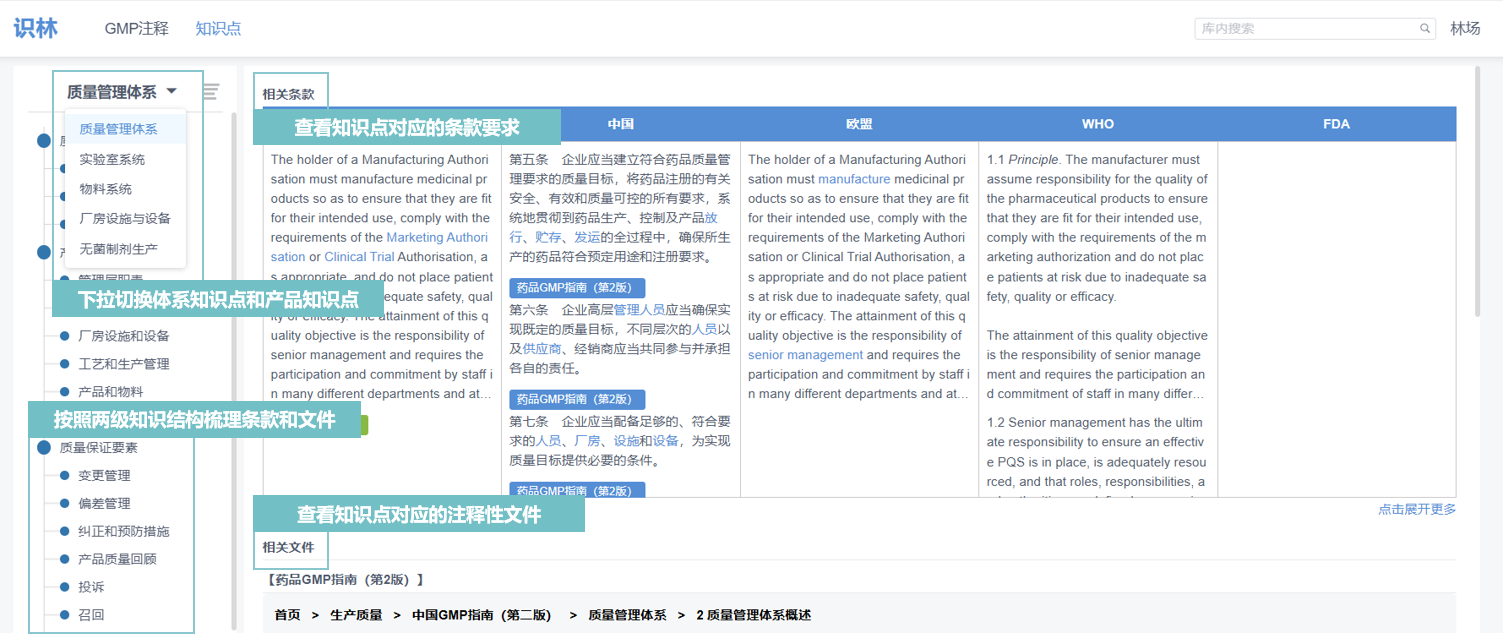Click the bullet dot next to 投诉
The height and width of the screenshot is (634, 1503).
(x=65, y=587)
